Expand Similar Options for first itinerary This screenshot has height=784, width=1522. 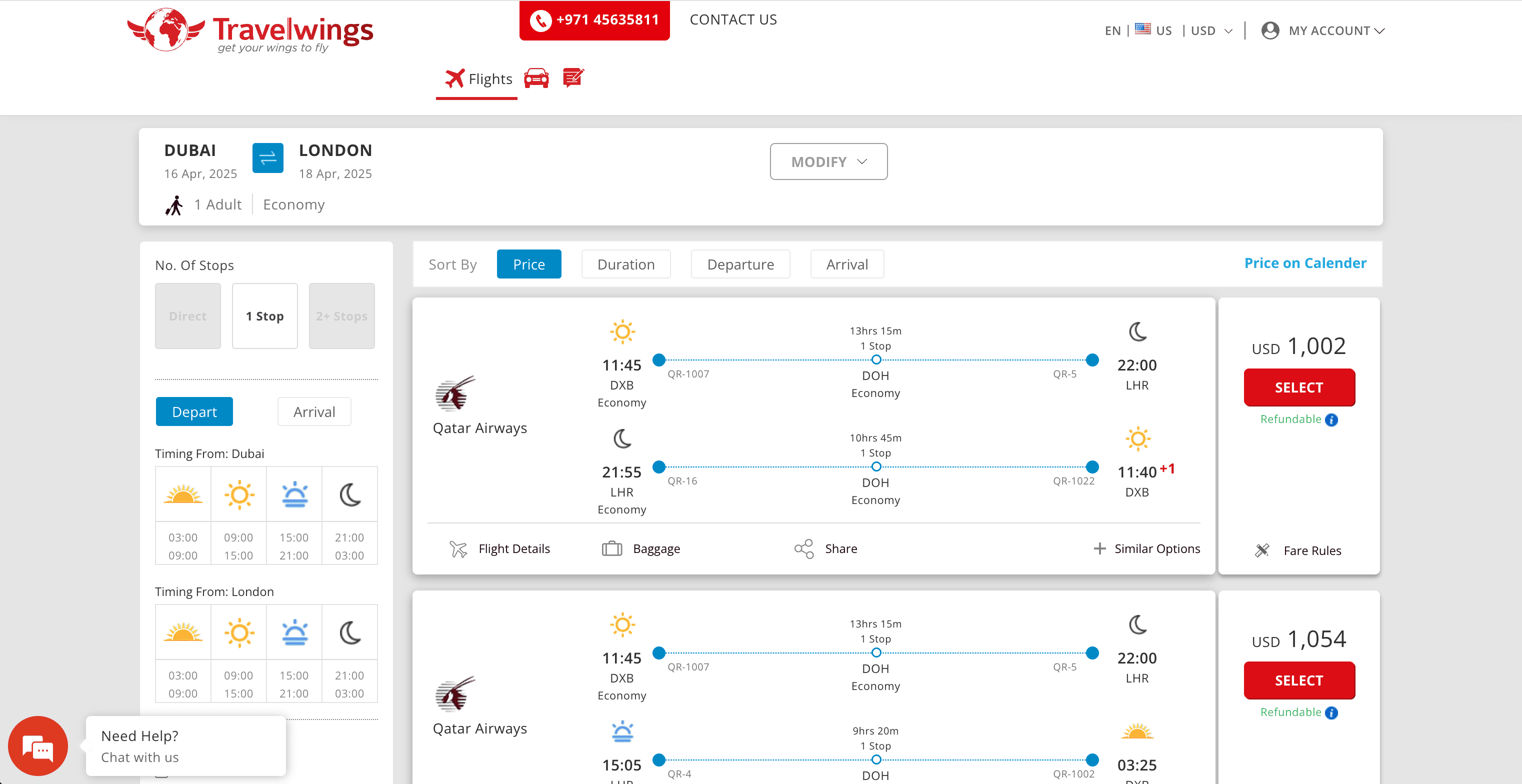pos(1157,549)
